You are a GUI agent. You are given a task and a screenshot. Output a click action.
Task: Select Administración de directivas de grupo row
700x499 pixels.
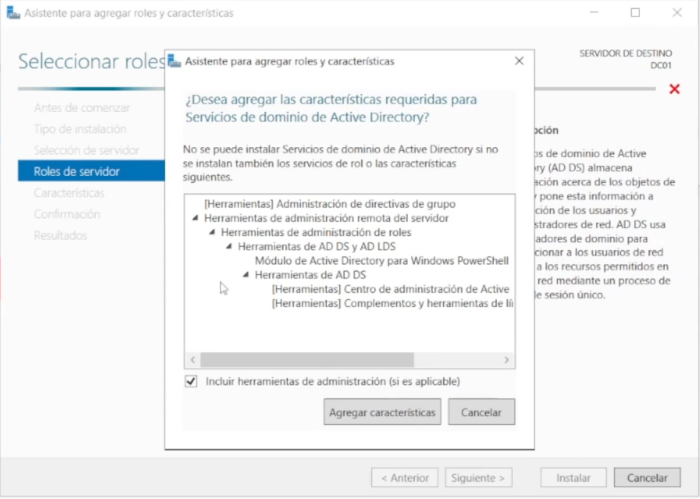[x=330, y=204]
